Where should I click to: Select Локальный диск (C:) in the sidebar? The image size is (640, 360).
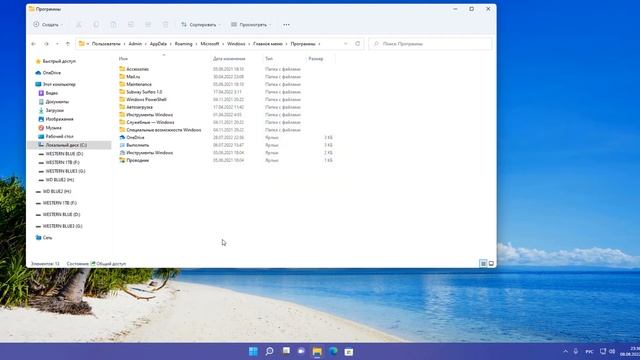69,145
